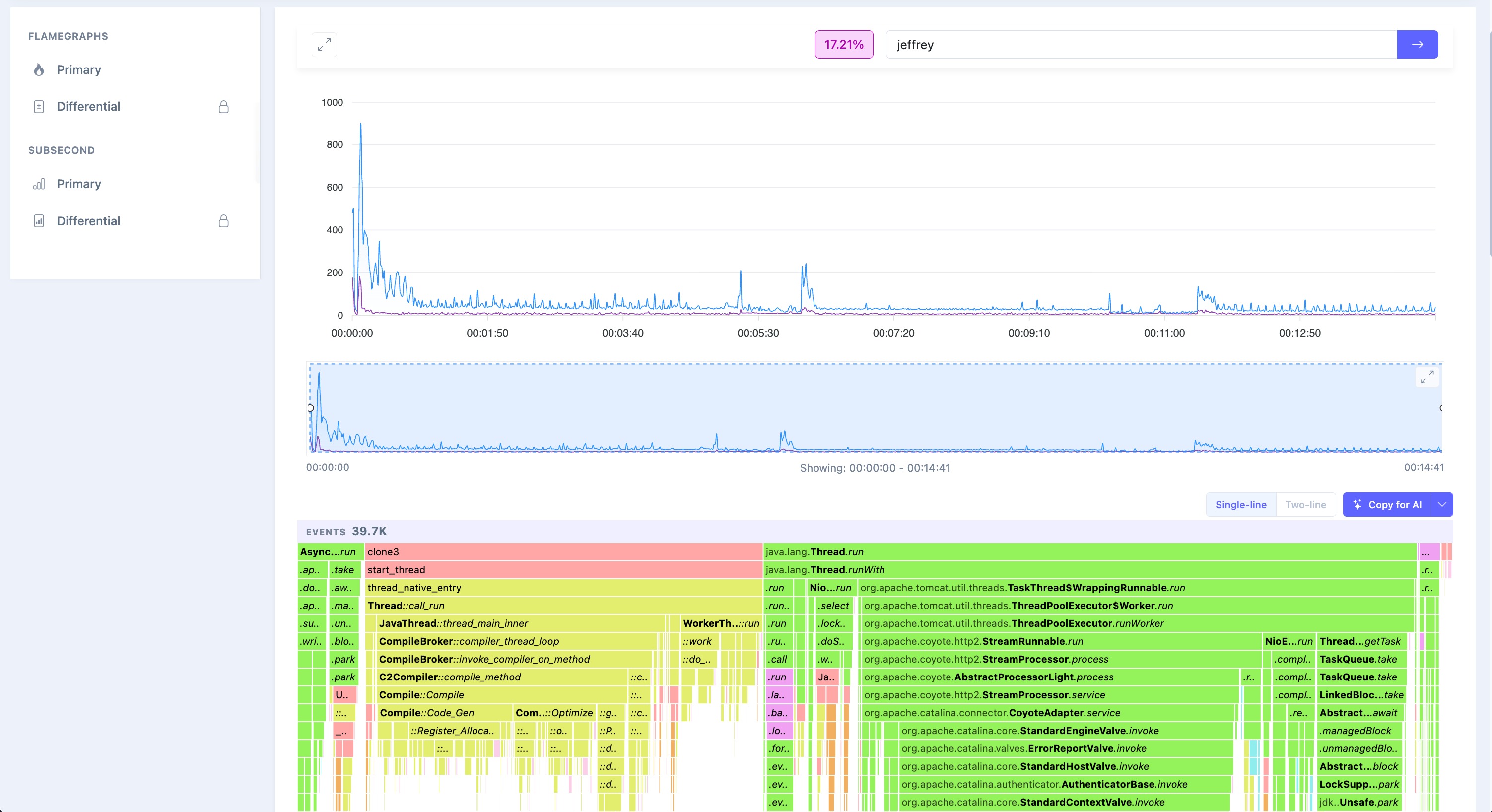Select the start_thread flamegraph frame

coord(563,570)
